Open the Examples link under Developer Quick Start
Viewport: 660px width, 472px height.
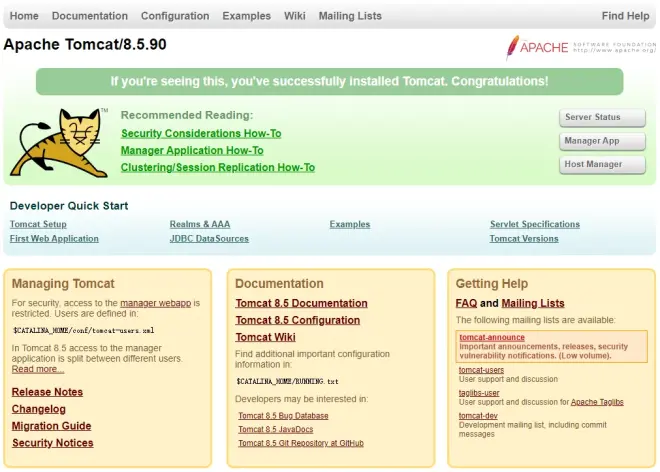350,224
